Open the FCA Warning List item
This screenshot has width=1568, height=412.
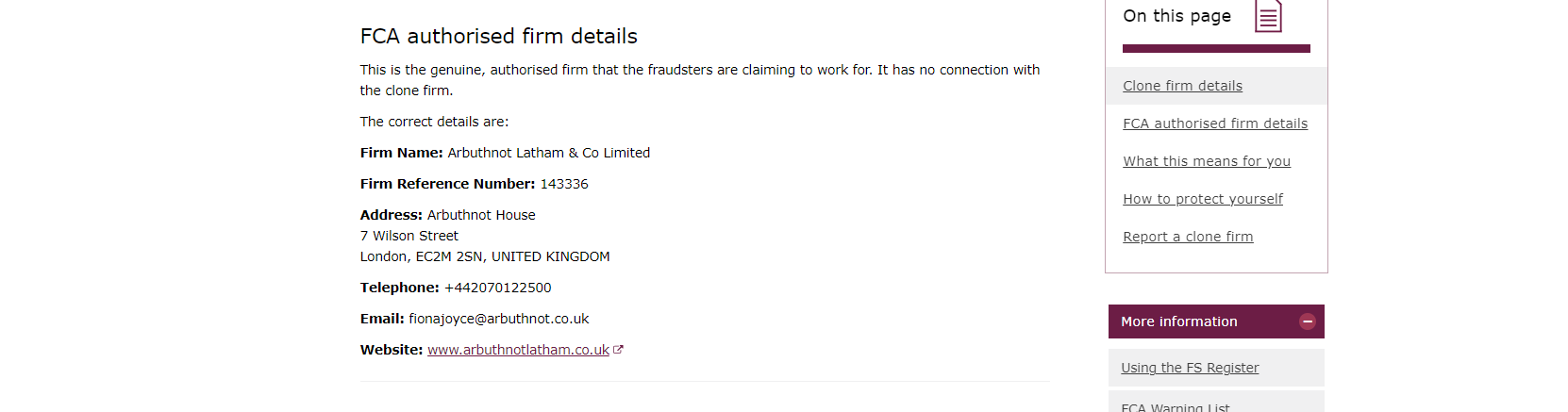(1176, 406)
